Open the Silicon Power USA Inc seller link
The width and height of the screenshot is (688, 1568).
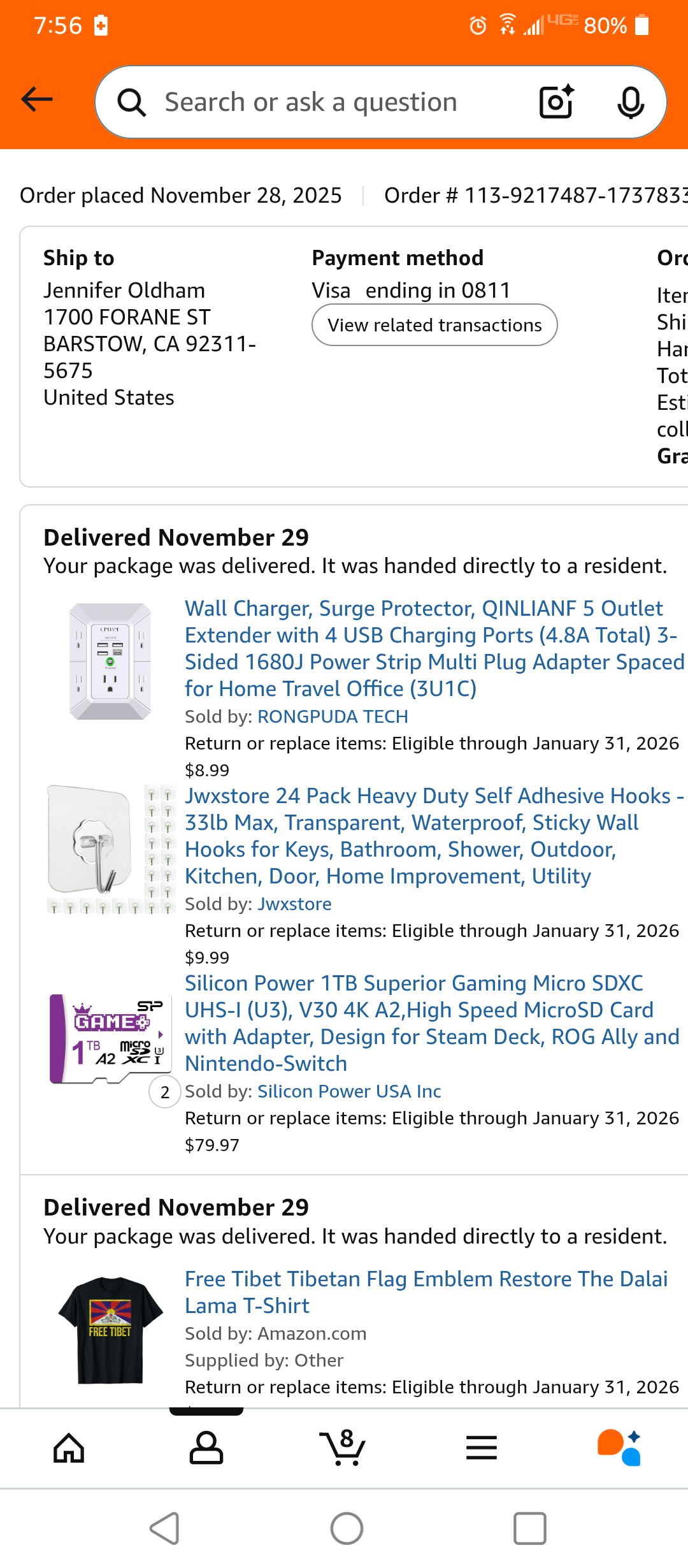tap(349, 1091)
